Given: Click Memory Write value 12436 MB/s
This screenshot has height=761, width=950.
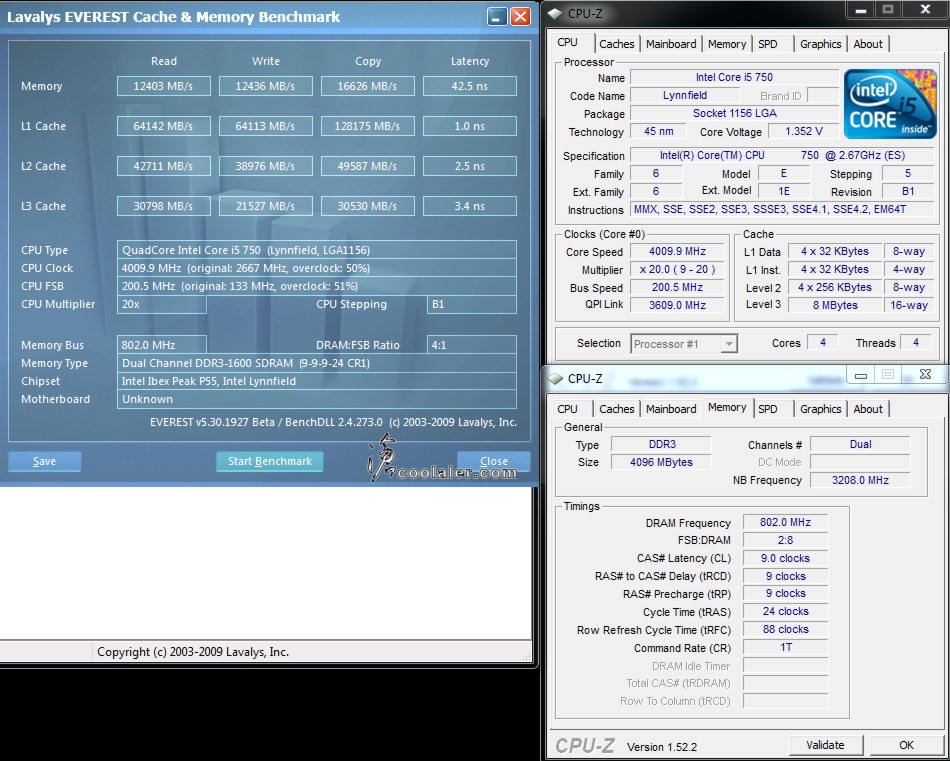Looking at the screenshot, I should click(x=265, y=86).
